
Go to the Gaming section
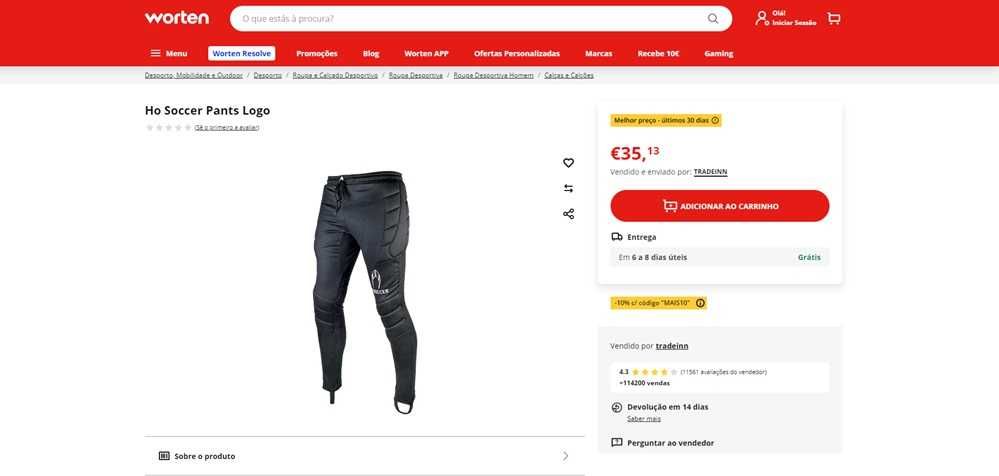coord(719,54)
